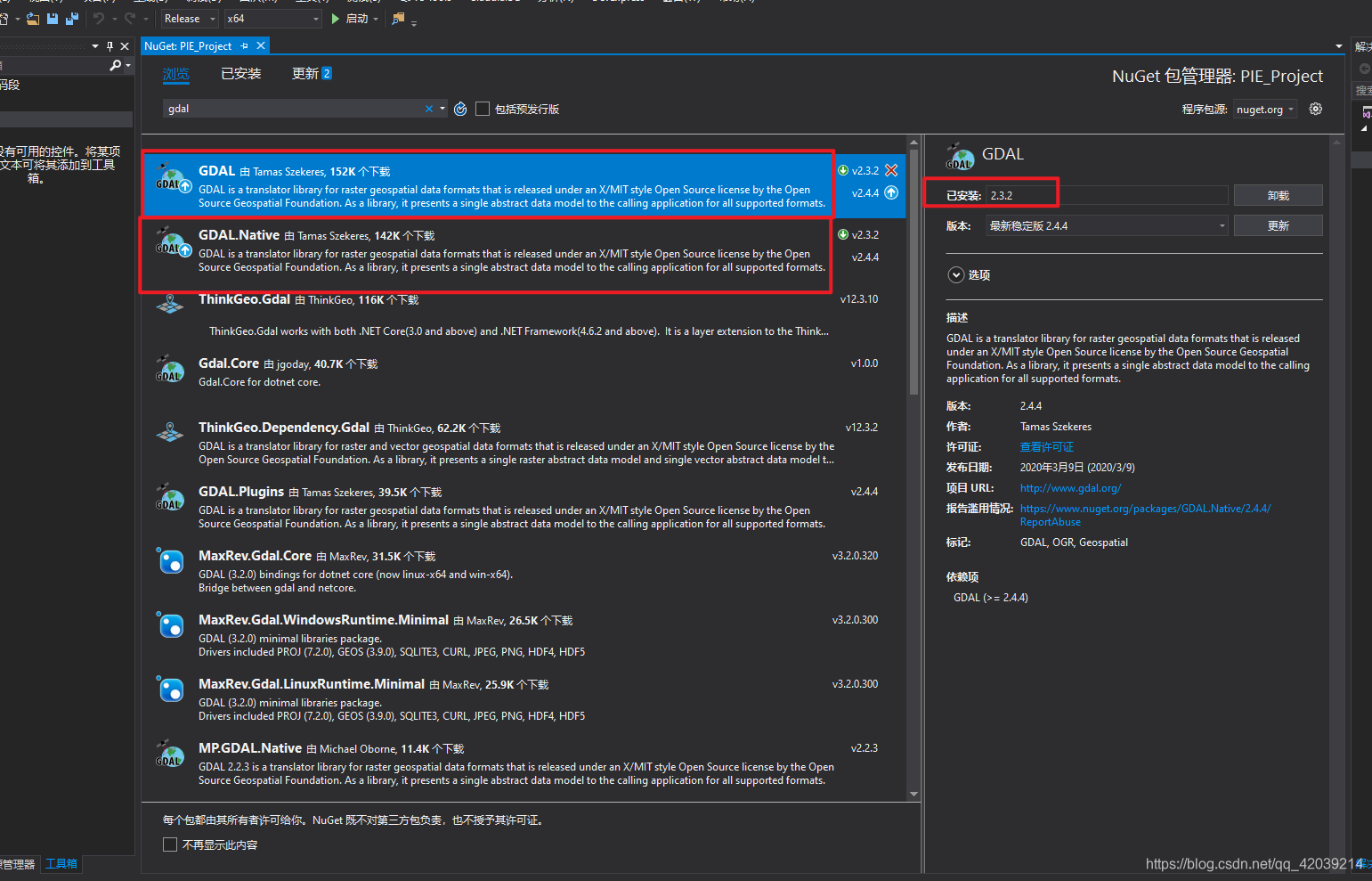The image size is (1372, 881).
Task: Switch to the 更新 updates tab
Action: pos(312,74)
